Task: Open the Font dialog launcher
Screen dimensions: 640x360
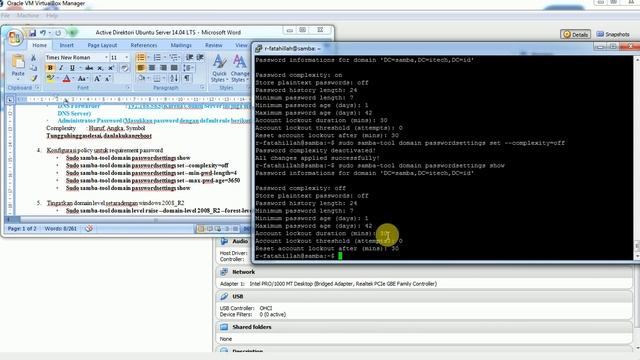Action: coord(128,88)
